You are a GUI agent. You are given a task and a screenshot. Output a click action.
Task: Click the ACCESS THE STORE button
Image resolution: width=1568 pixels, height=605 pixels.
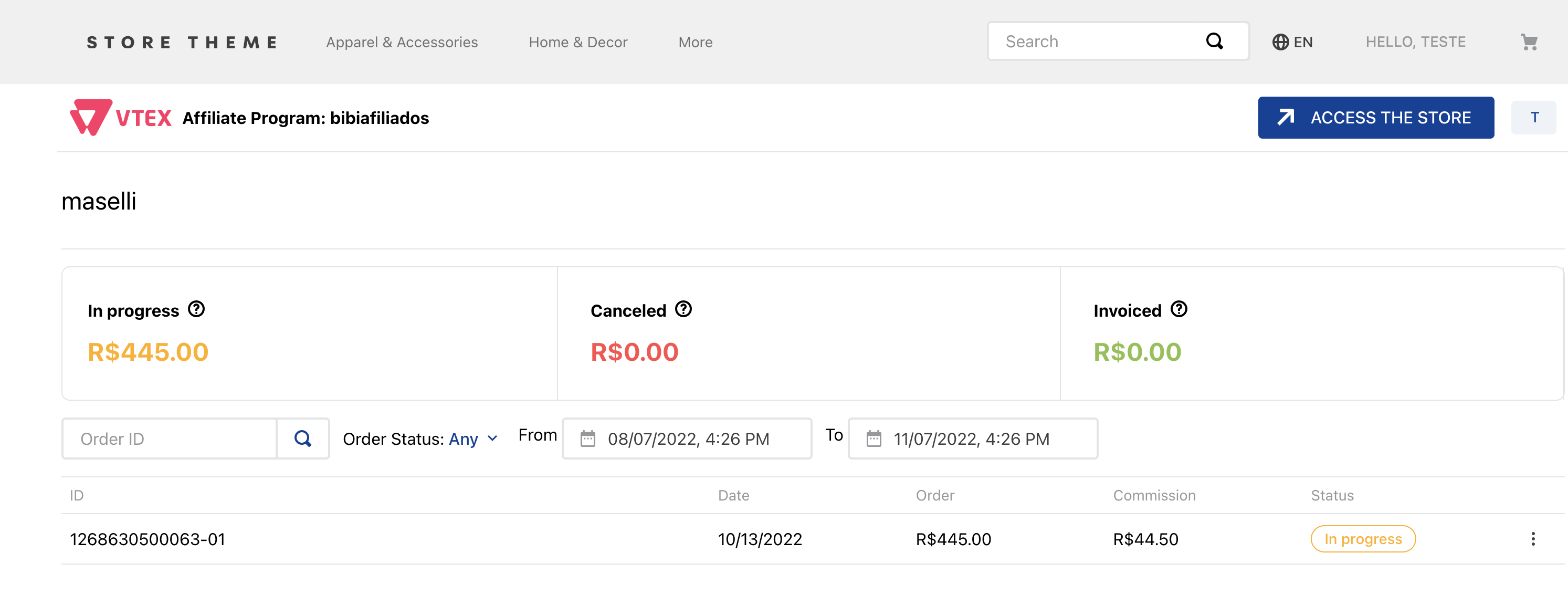[x=1374, y=118]
